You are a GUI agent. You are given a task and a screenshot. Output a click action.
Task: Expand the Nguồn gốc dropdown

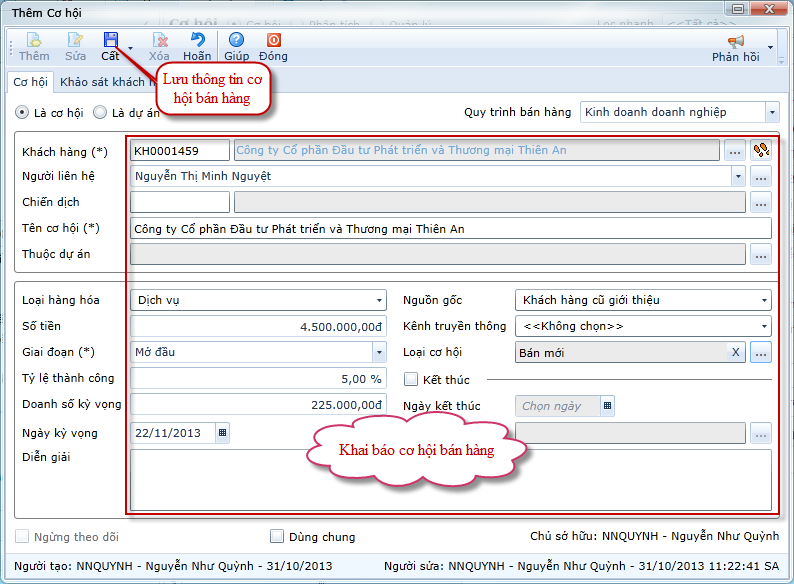(764, 300)
